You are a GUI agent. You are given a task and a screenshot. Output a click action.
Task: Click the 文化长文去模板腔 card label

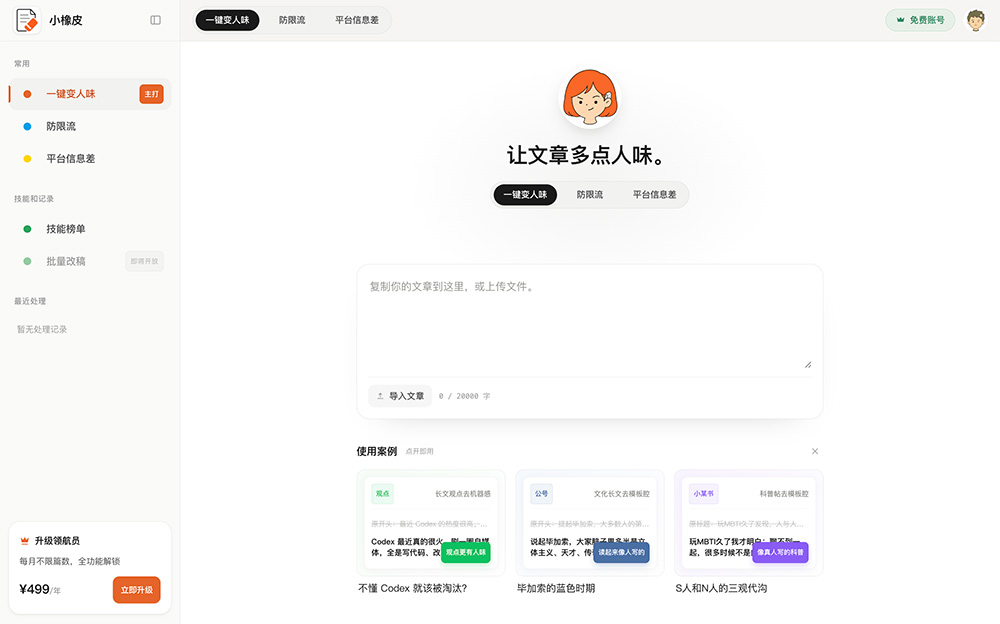[x=622, y=494]
